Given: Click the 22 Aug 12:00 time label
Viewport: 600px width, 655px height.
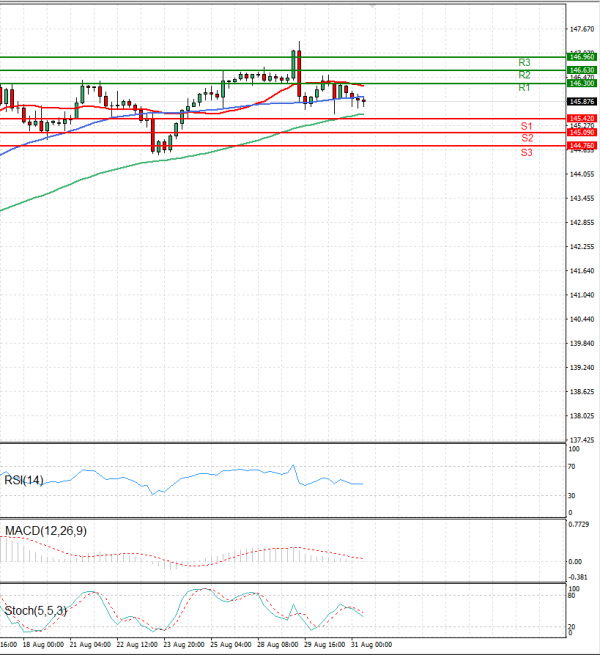Looking at the screenshot, I should [x=137, y=645].
